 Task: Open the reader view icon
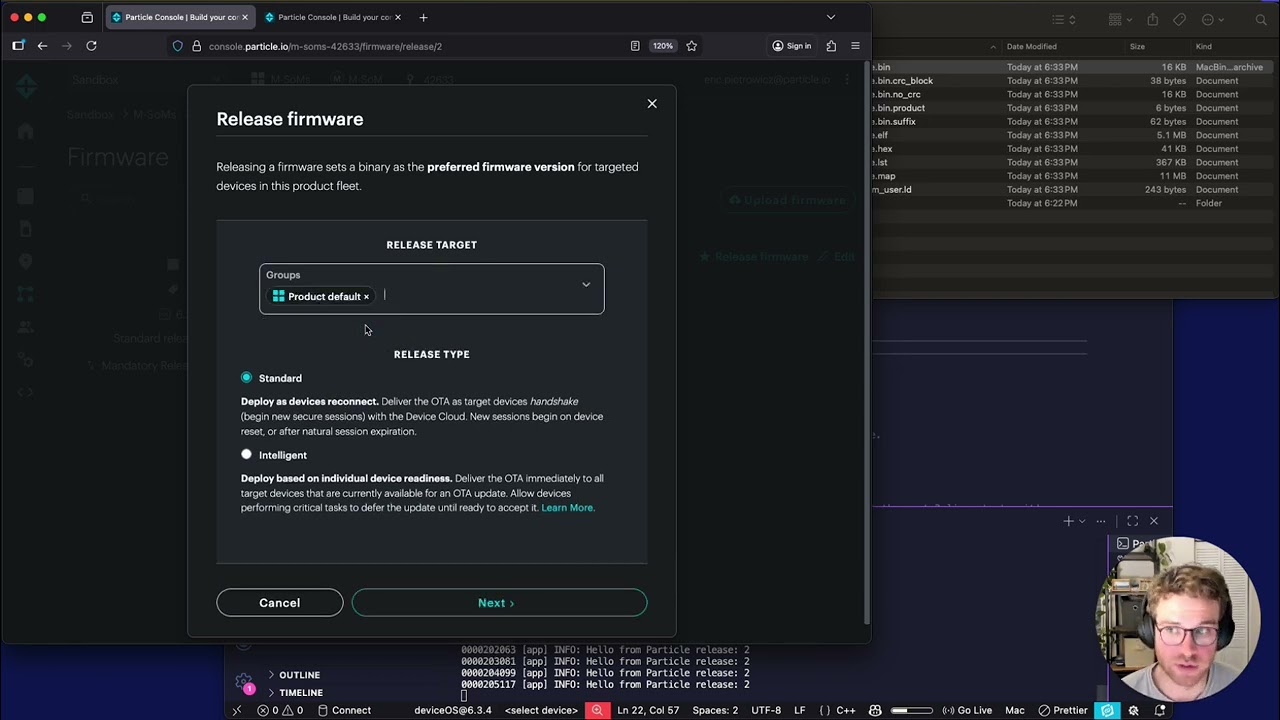point(635,46)
